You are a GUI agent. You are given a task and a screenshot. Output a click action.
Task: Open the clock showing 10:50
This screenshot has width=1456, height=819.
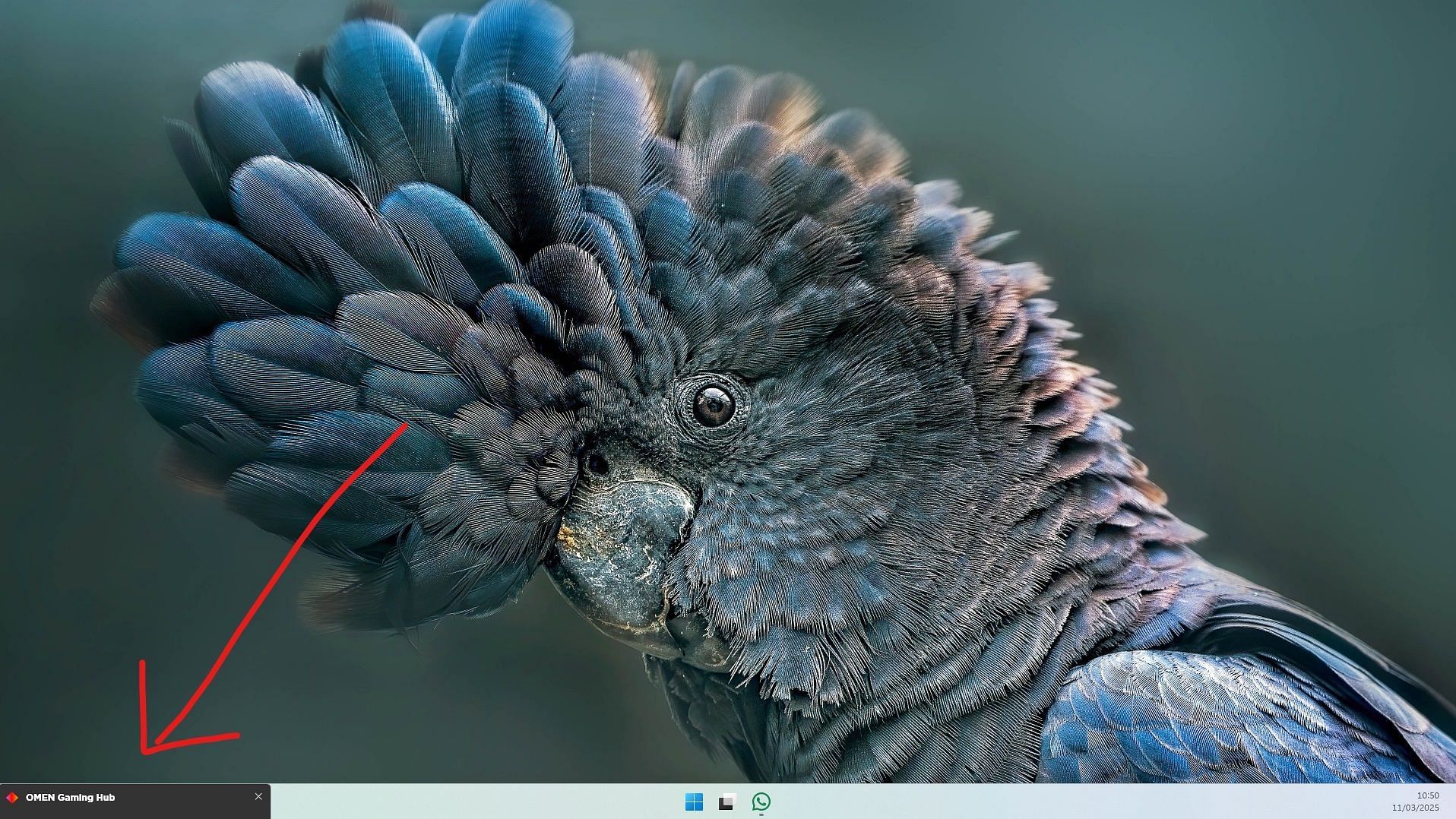[x=1428, y=795]
